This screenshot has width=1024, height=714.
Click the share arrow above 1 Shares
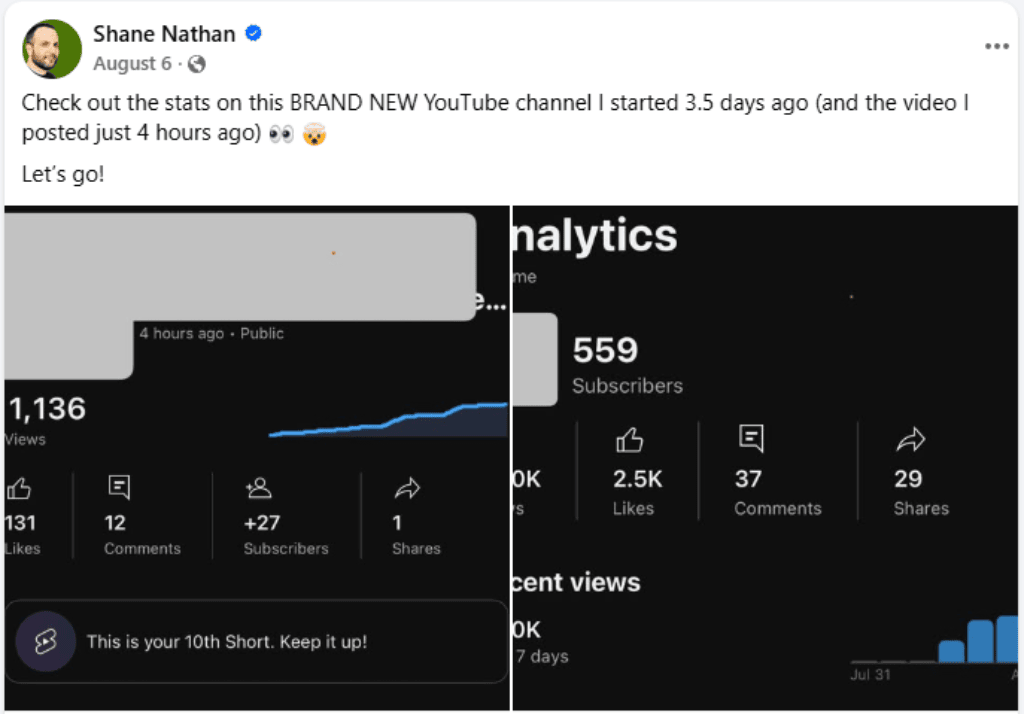coord(407,488)
